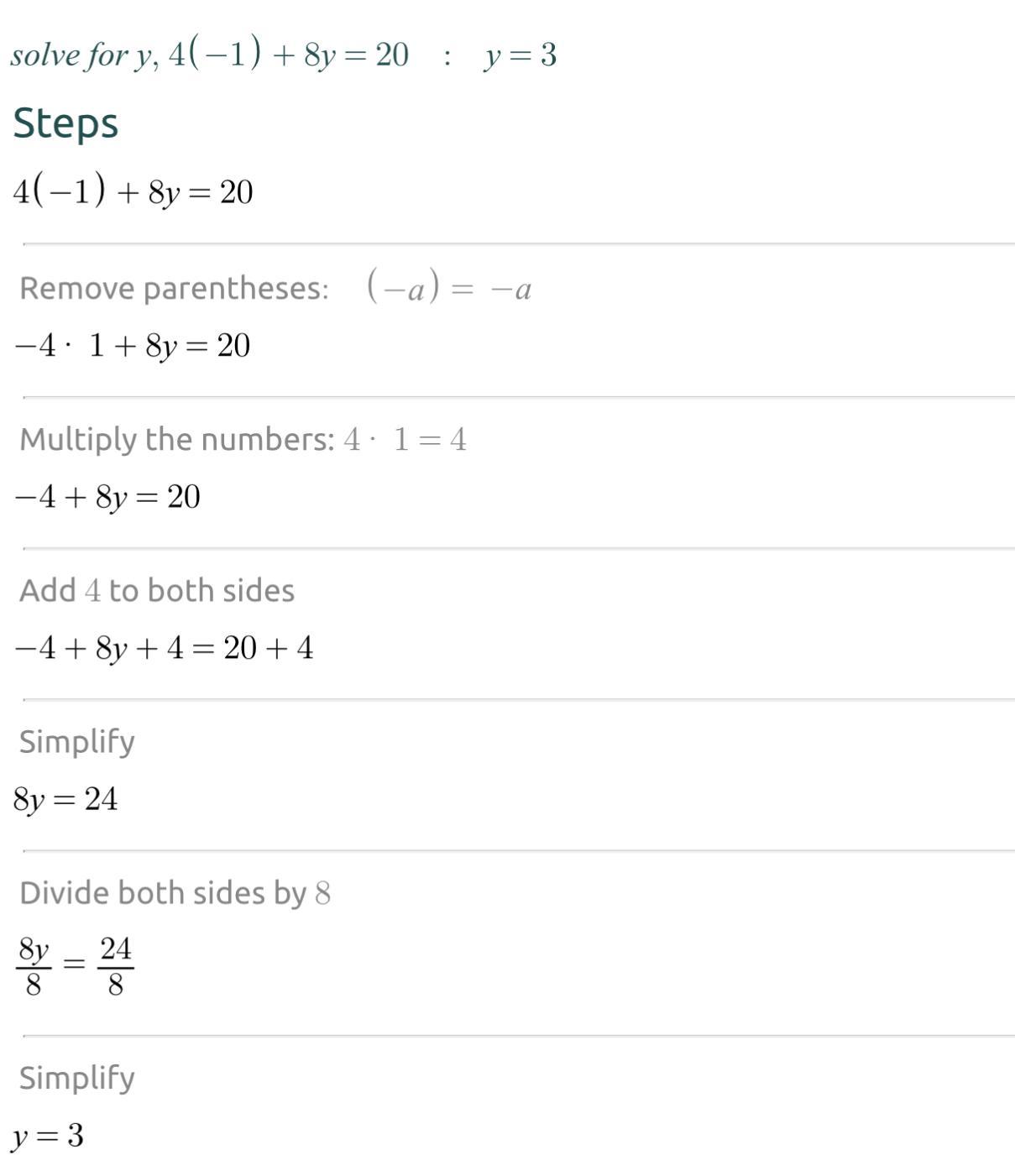Click the y = 3 result in the header
1015x1176 pixels.
(x=520, y=55)
